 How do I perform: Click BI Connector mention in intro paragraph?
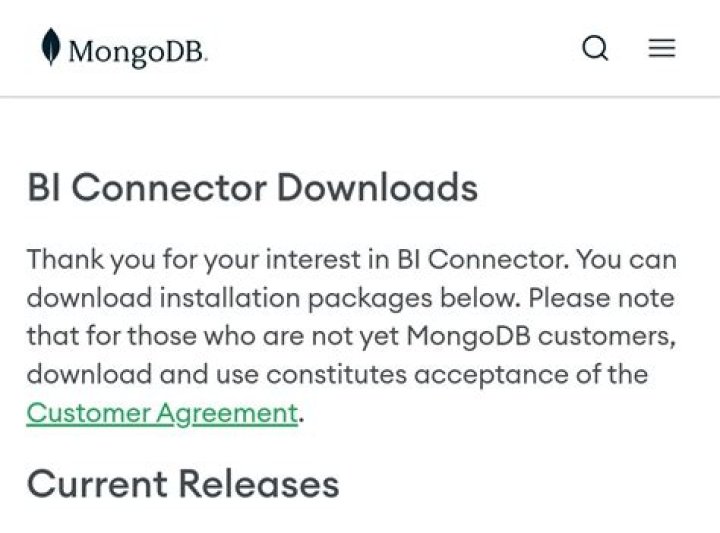pos(480,260)
